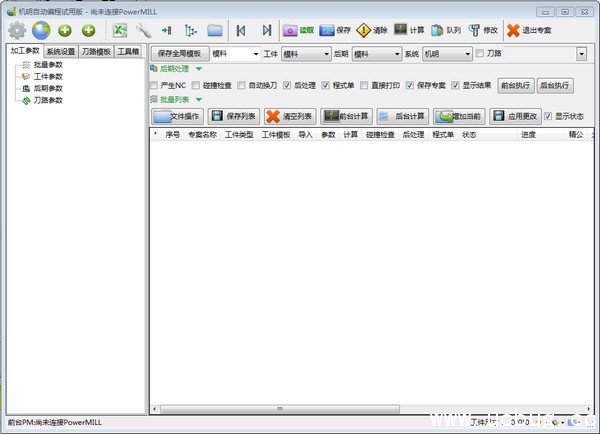Click the 修改 (Modify) toolbar icon

472,31
